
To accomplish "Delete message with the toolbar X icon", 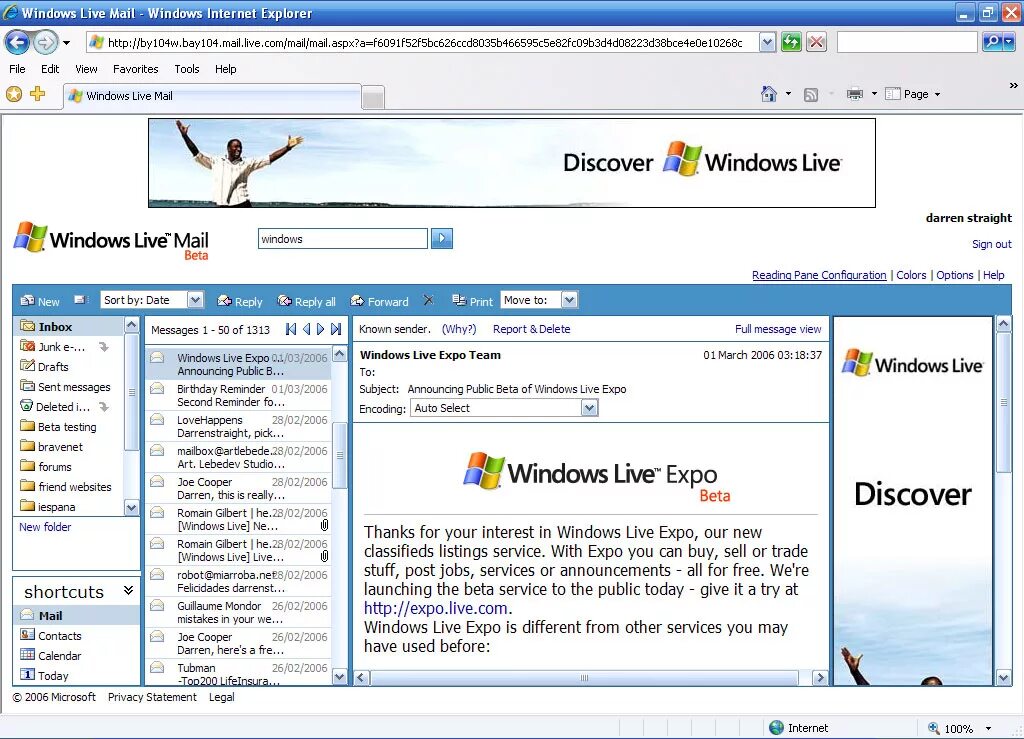I will (x=428, y=300).
